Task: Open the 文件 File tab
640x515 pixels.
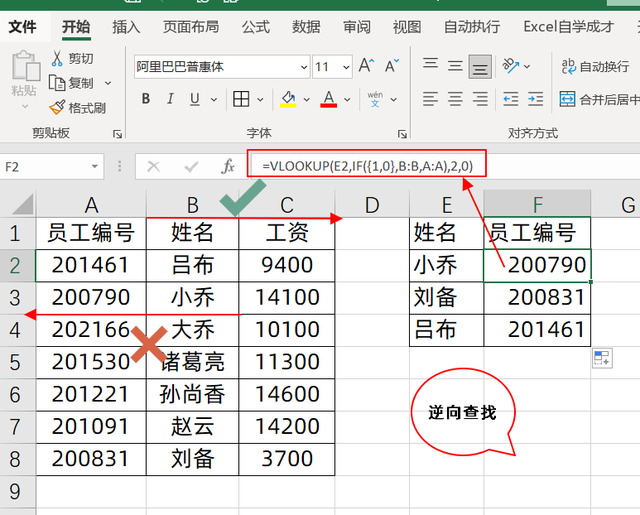Action: (x=22, y=27)
